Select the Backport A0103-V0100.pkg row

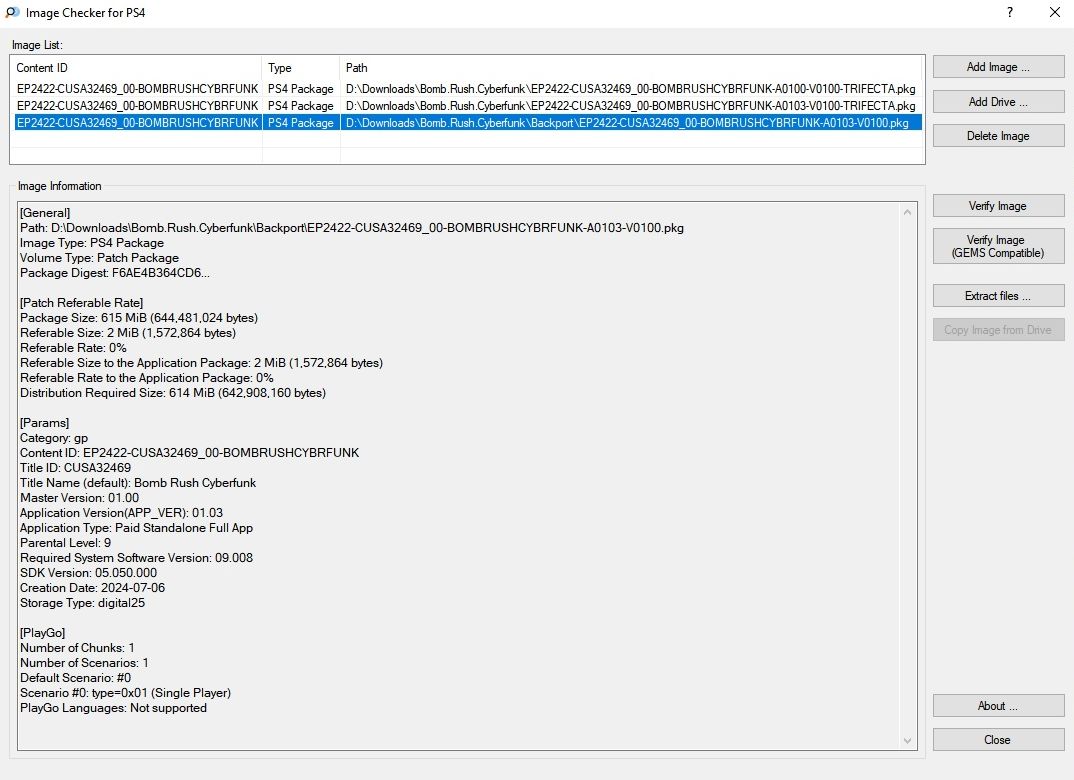coord(468,123)
